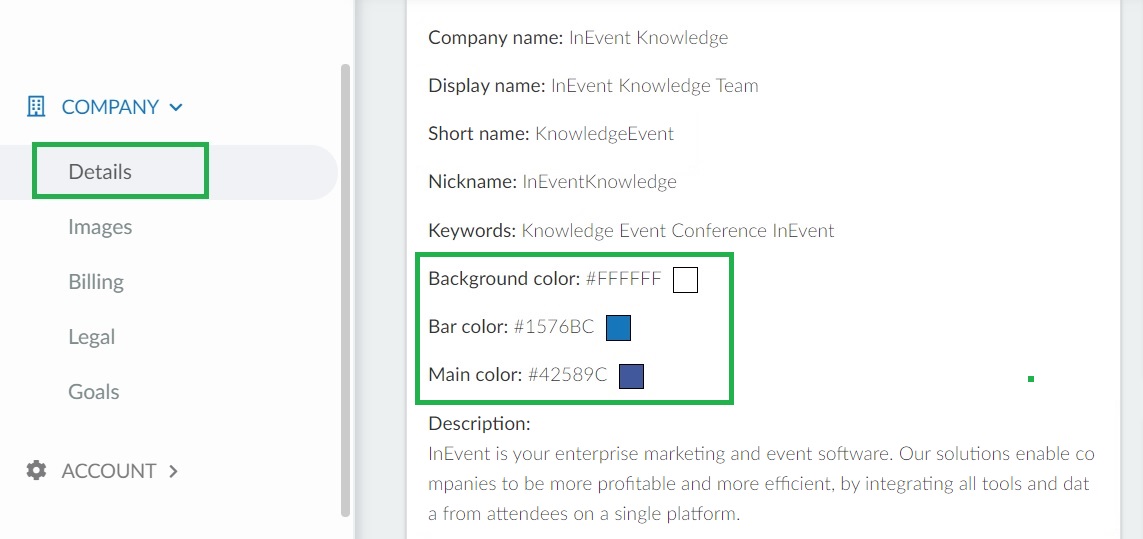
Task: Collapse the COMPANY section chevron
Action: [x=176, y=107]
